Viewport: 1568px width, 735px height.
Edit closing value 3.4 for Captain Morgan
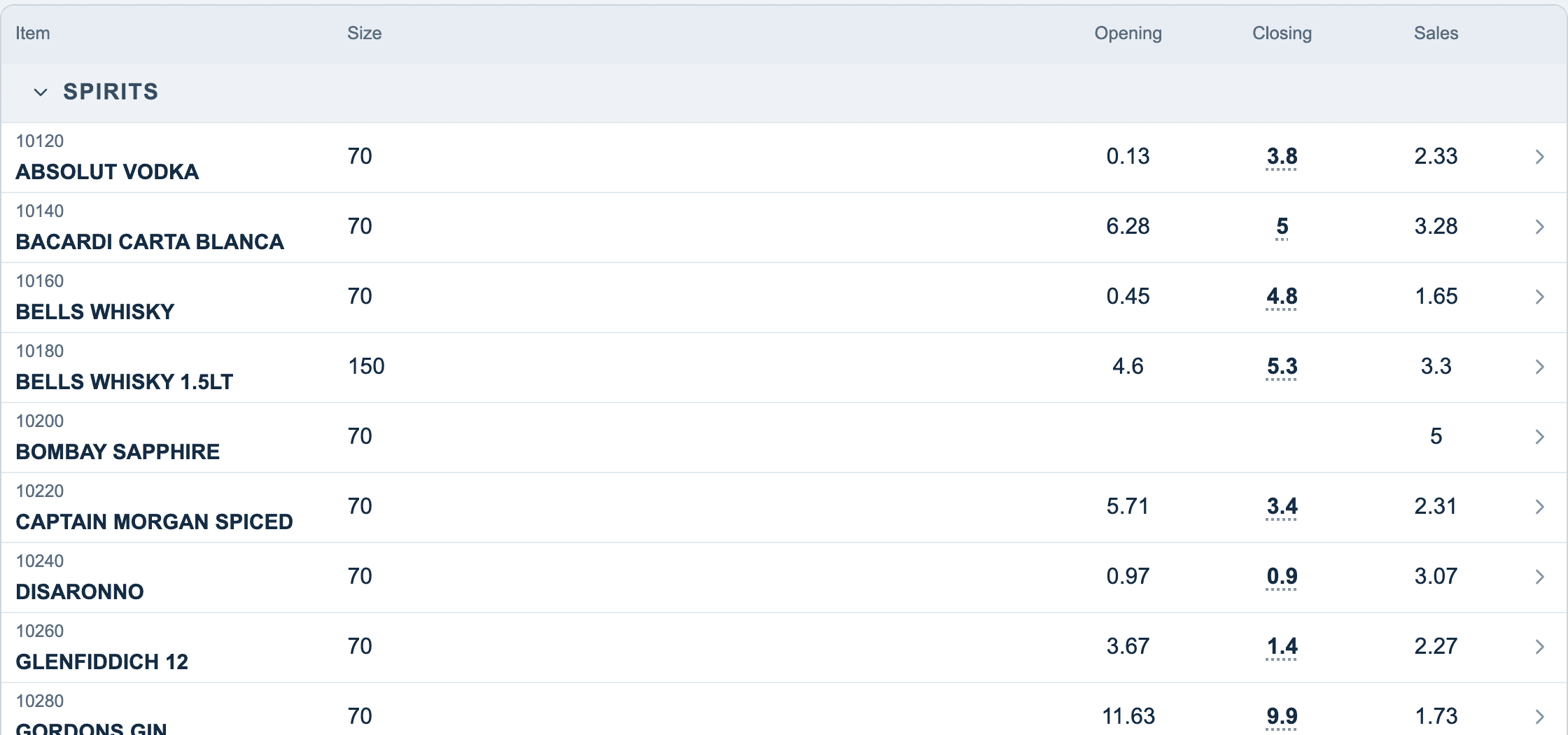tap(1282, 507)
